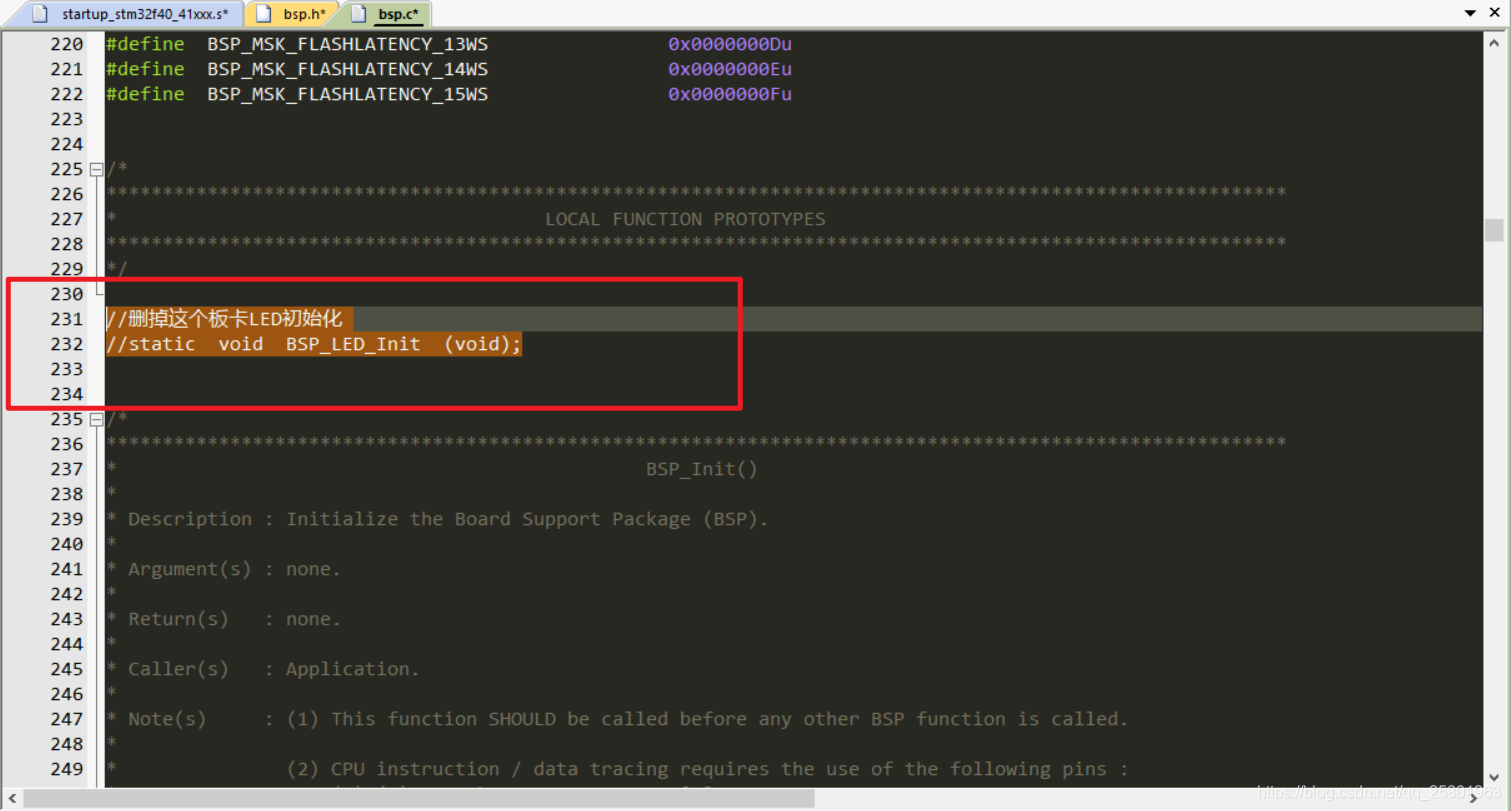1511x811 pixels.
Task: Click the file icon on the bsp.c* tab
Action: 359,14
